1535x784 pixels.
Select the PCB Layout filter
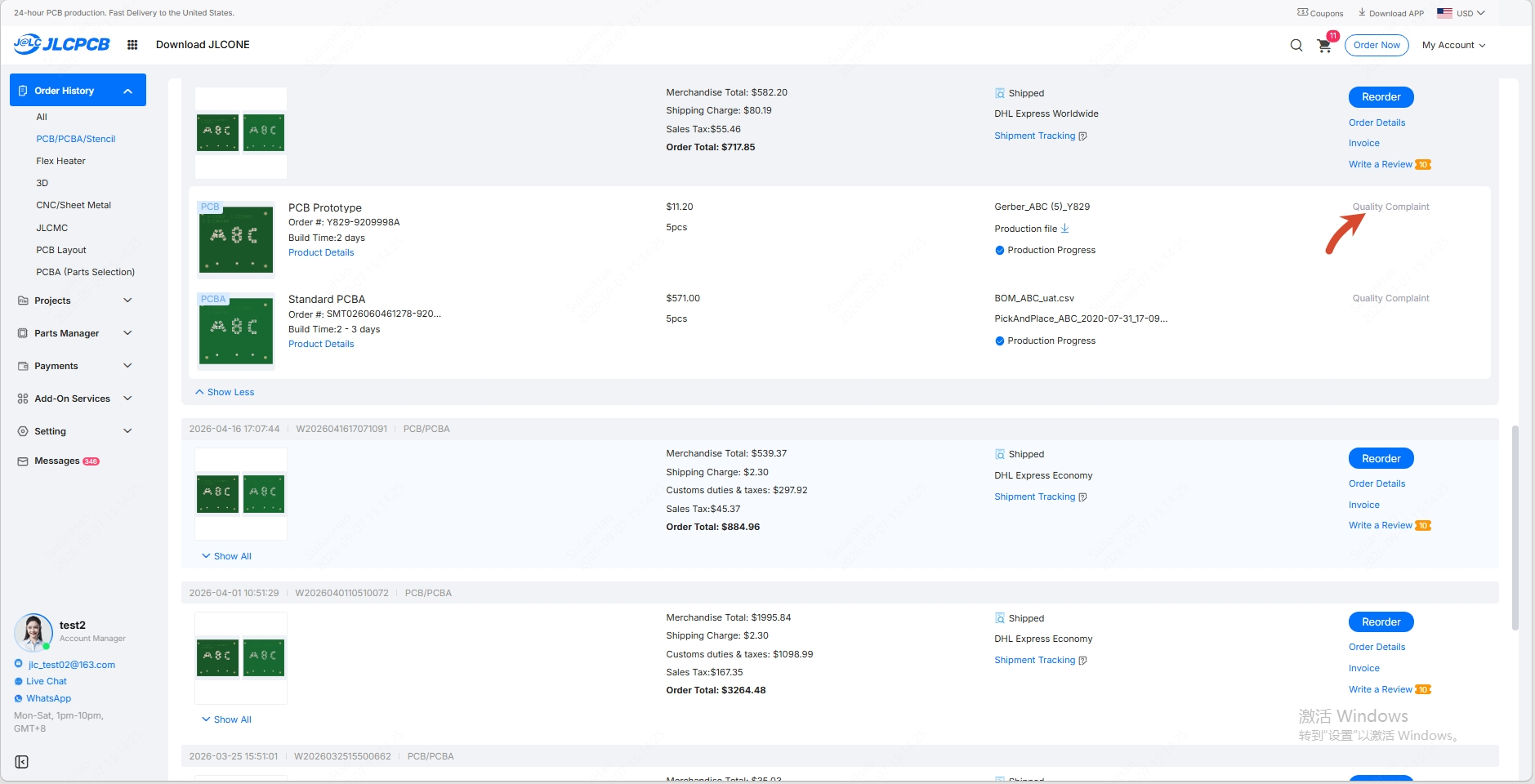pos(61,250)
